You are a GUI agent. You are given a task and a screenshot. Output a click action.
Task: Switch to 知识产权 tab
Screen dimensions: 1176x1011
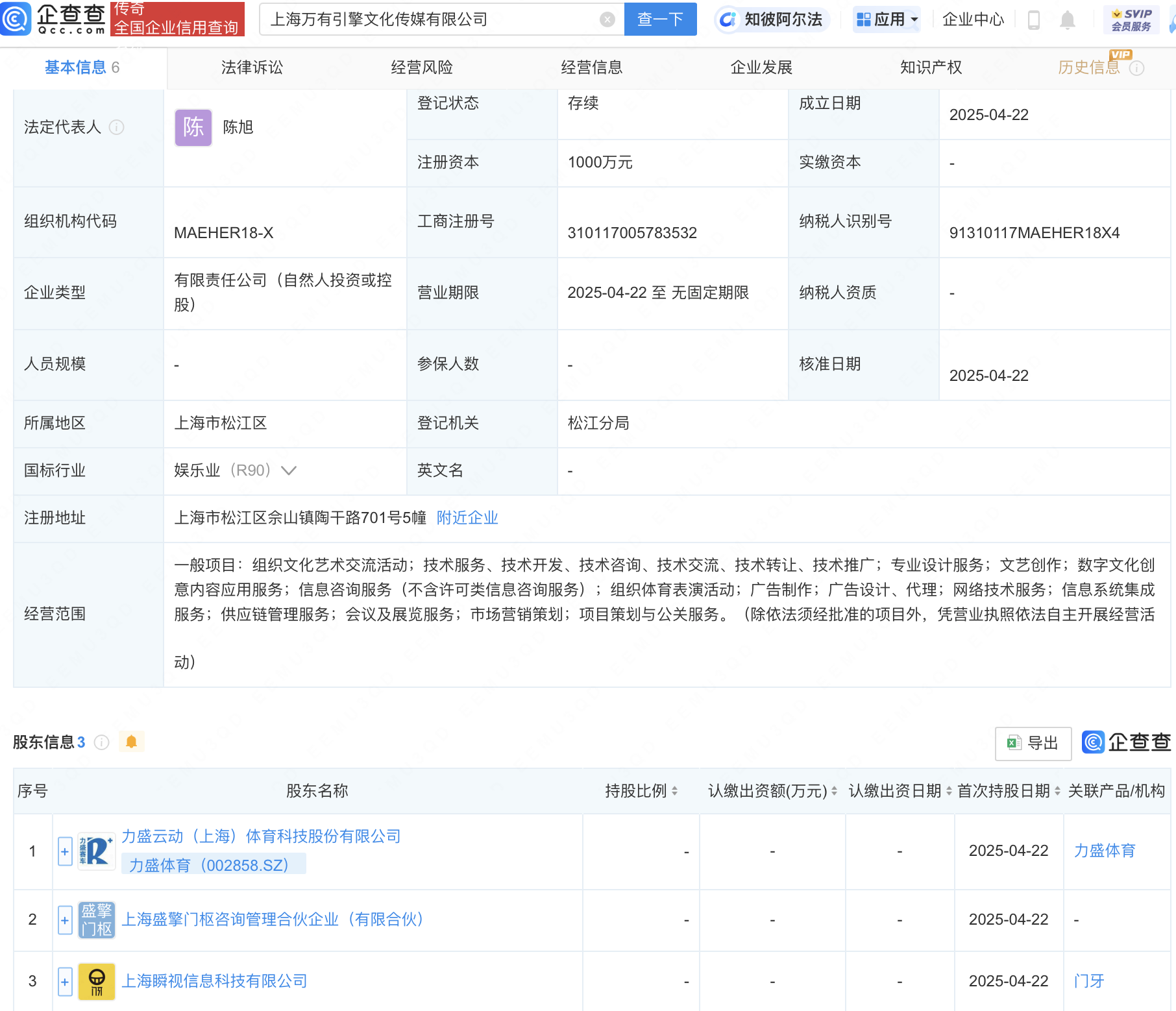coord(931,67)
